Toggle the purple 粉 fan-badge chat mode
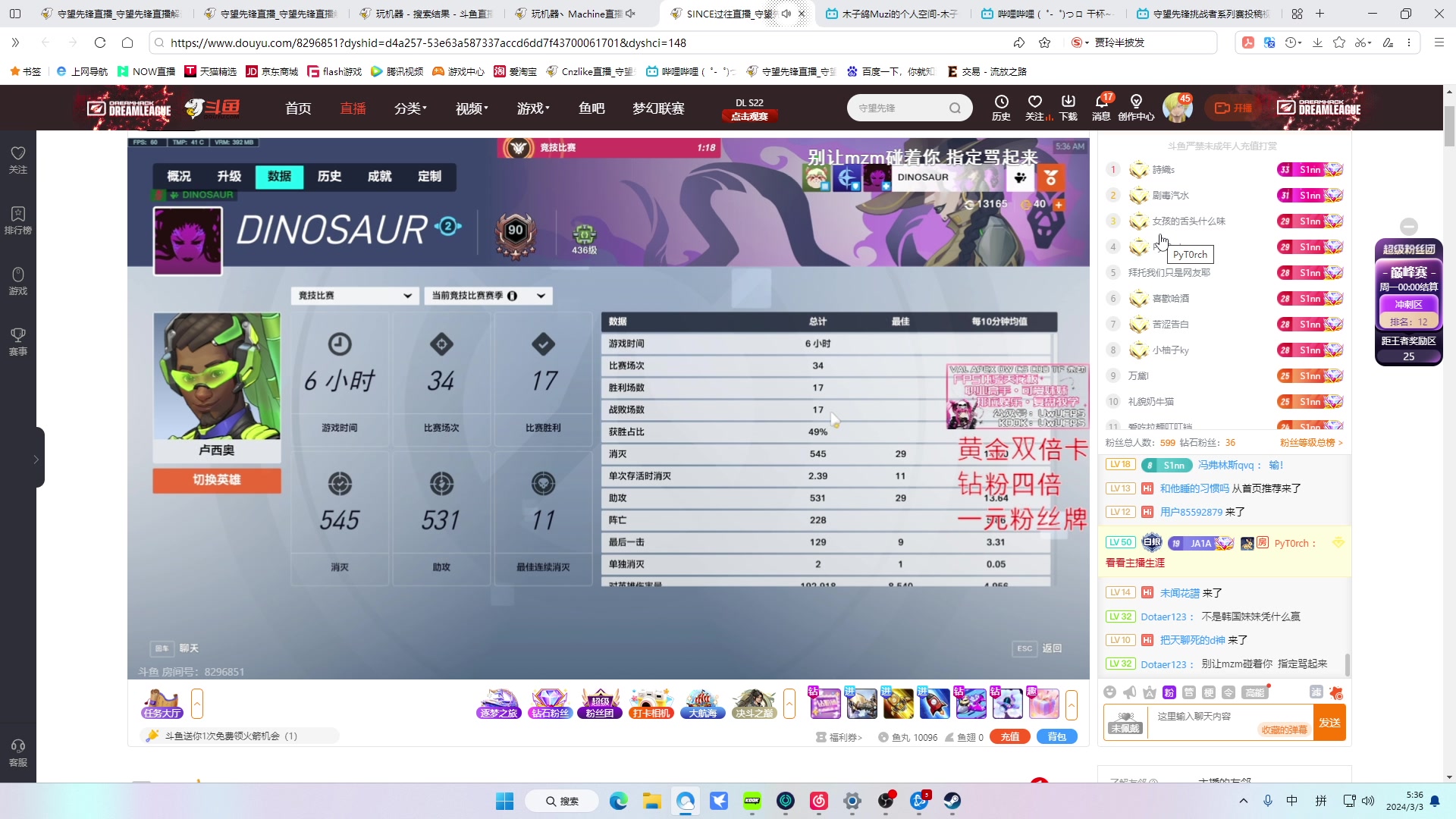The height and width of the screenshot is (819, 1456). click(x=1169, y=692)
